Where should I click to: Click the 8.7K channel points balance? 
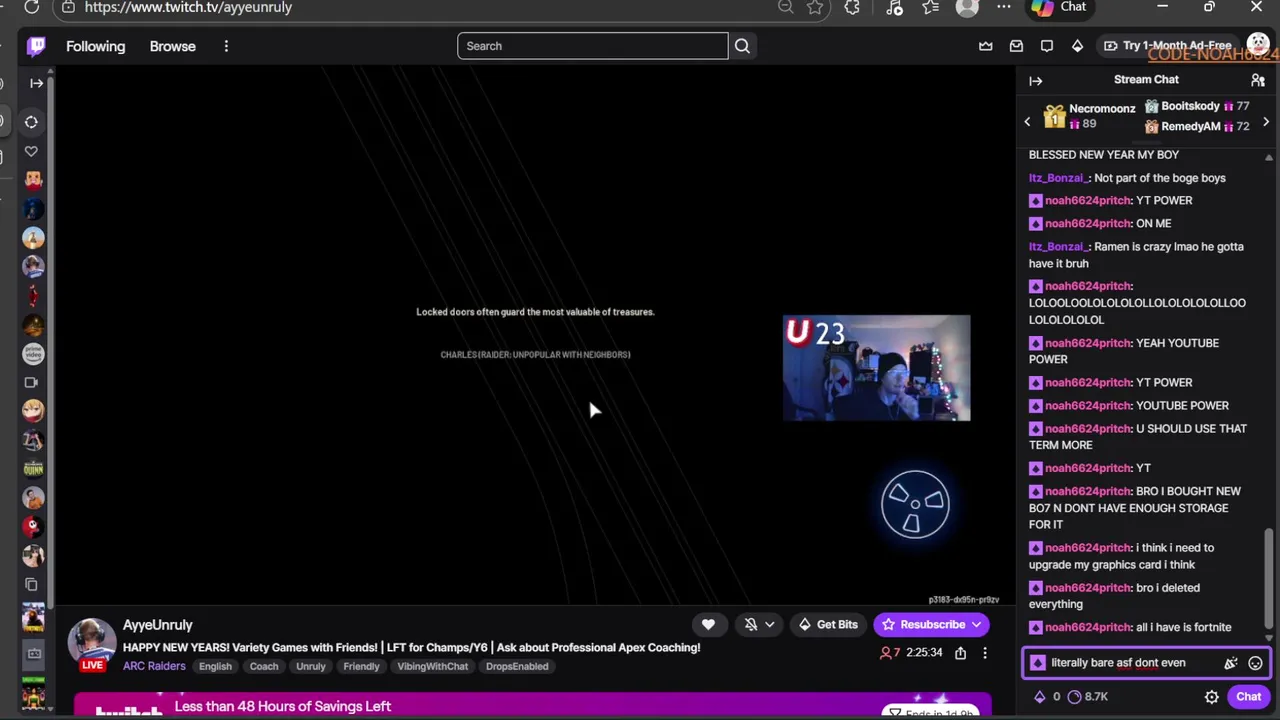pos(1088,697)
